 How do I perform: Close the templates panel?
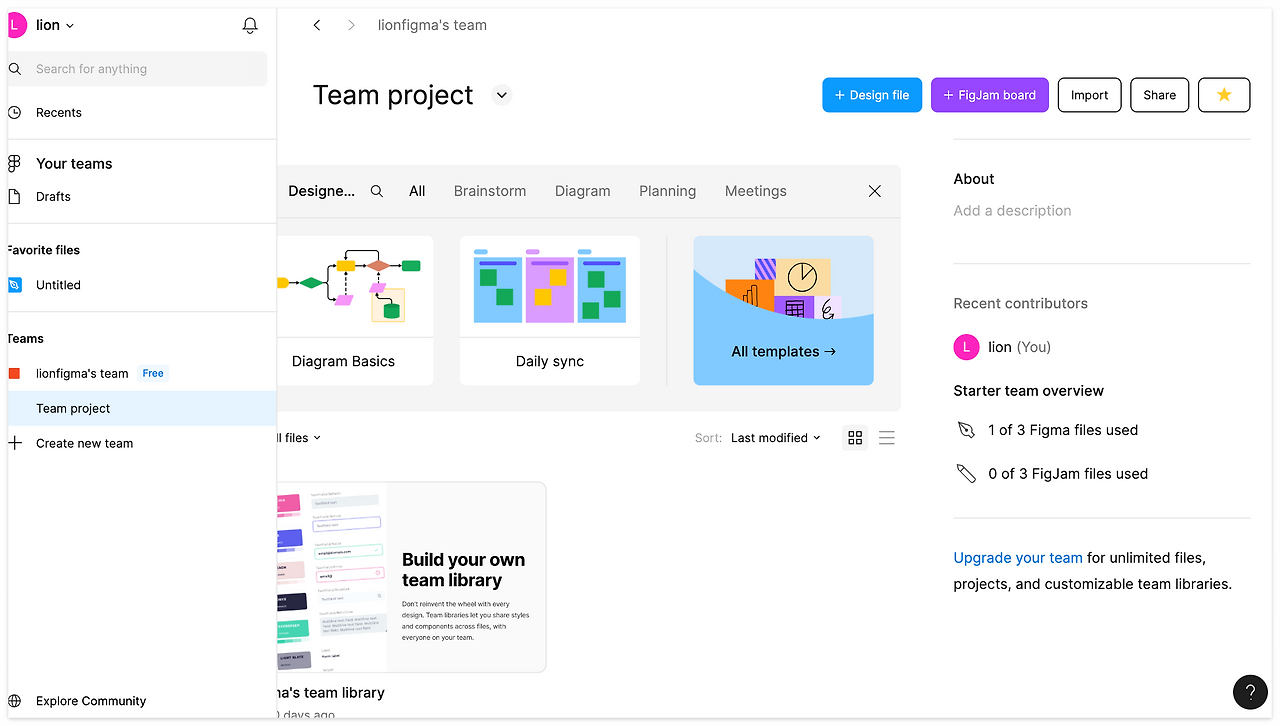pos(875,191)
